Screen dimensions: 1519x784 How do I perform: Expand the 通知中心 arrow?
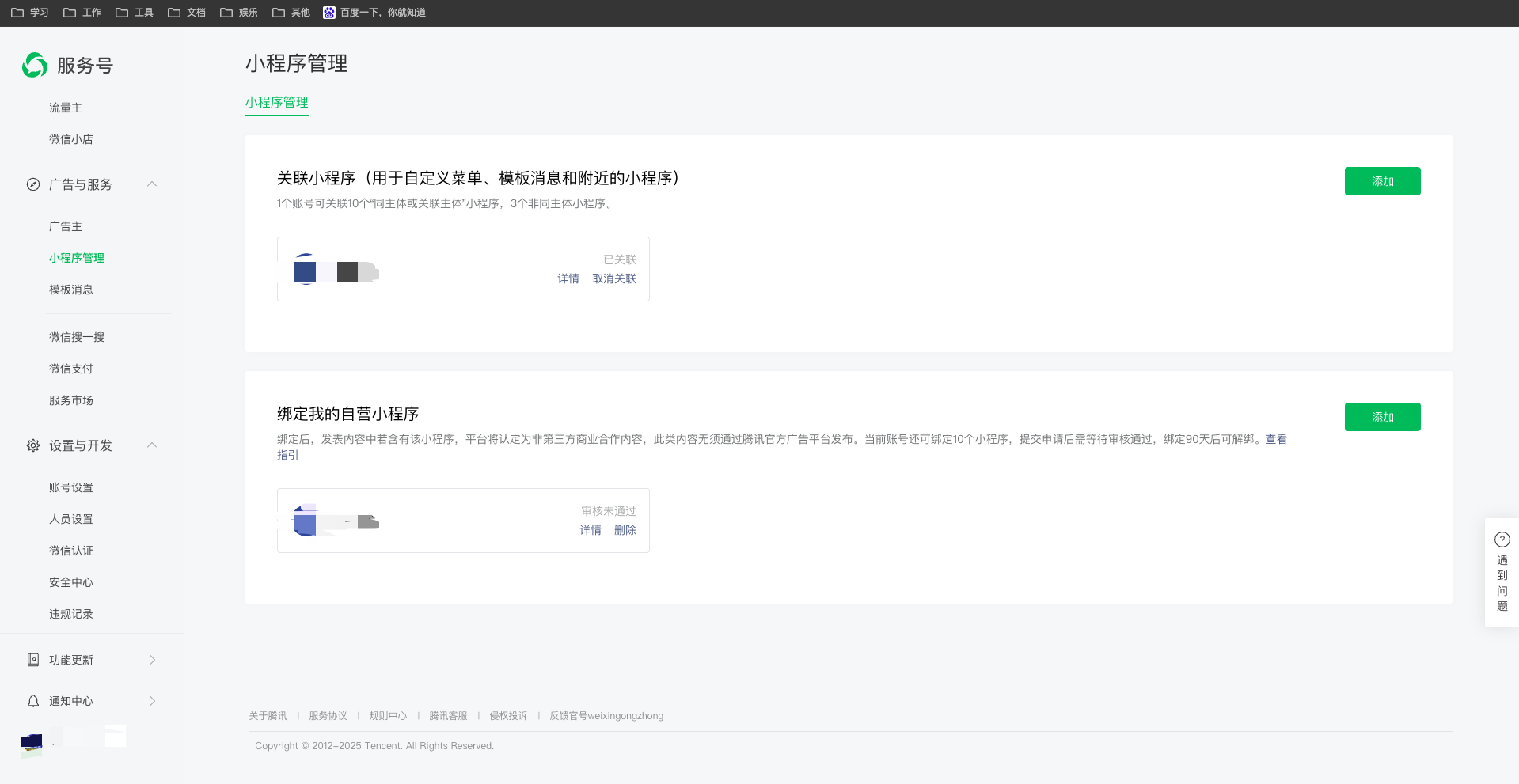coord(153,701)
